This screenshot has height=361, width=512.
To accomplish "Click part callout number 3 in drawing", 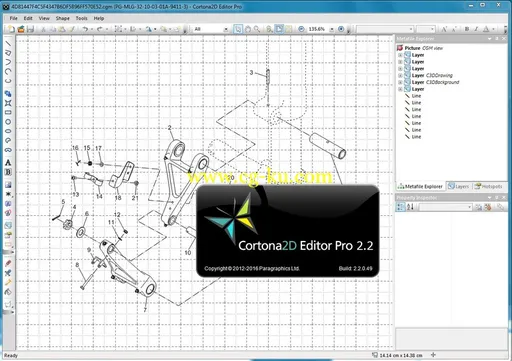I will 251,72.
